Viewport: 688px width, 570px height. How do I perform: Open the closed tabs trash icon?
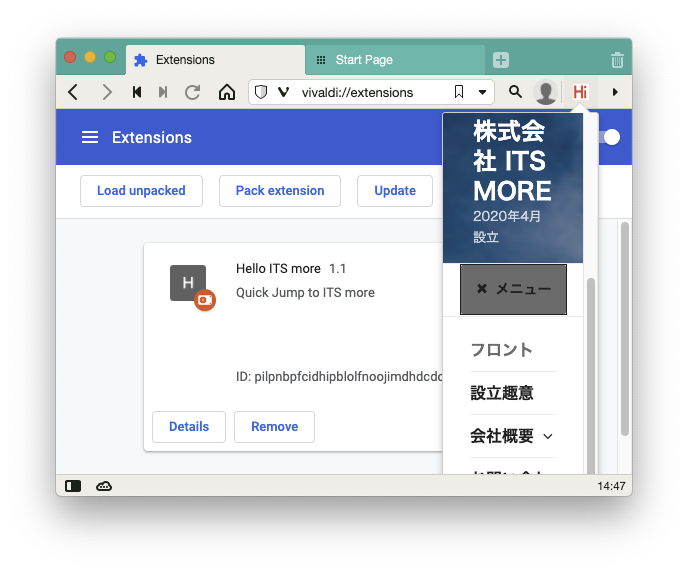click(617, 60)
